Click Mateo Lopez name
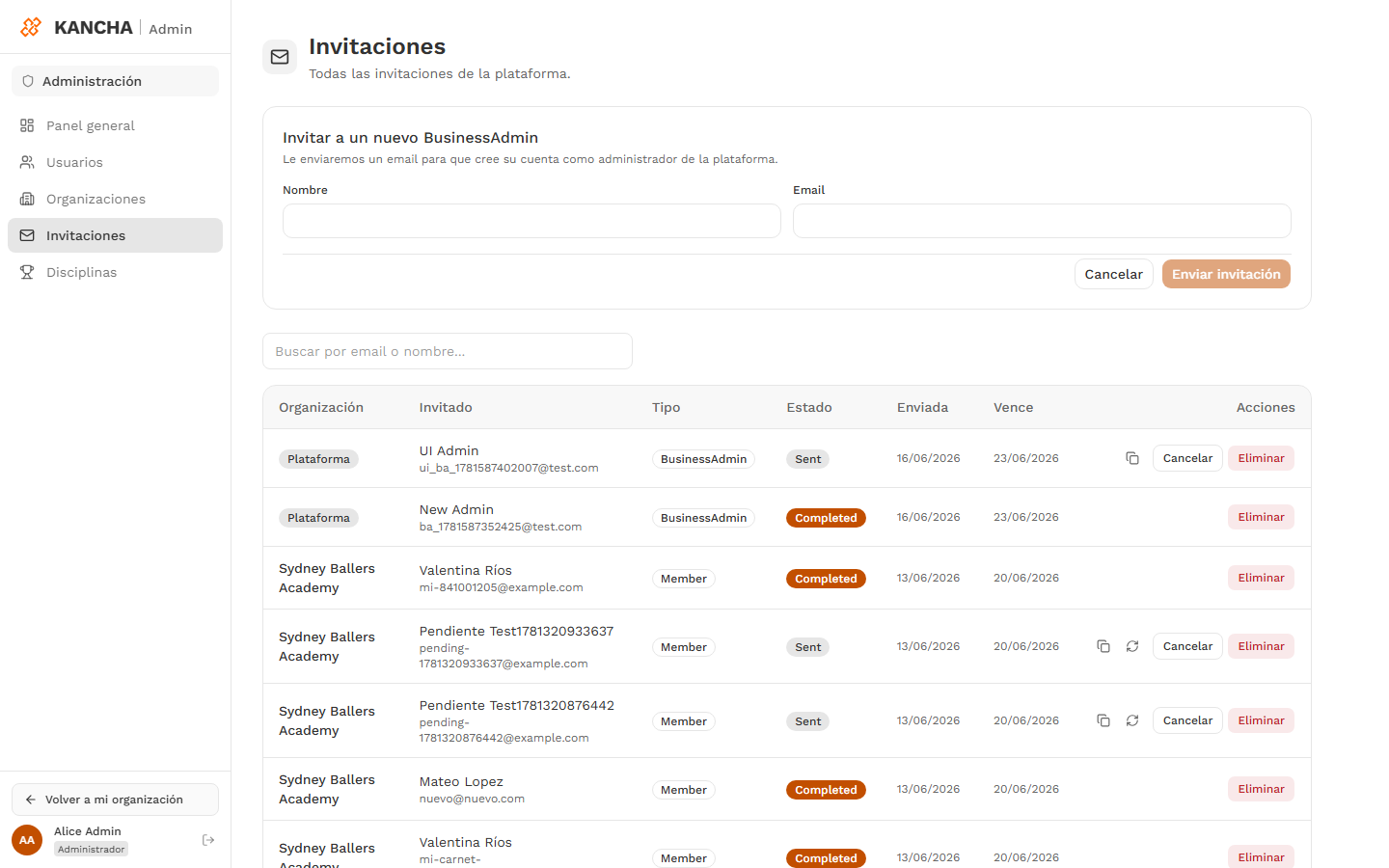1389x868 pixels. [461, 781]
